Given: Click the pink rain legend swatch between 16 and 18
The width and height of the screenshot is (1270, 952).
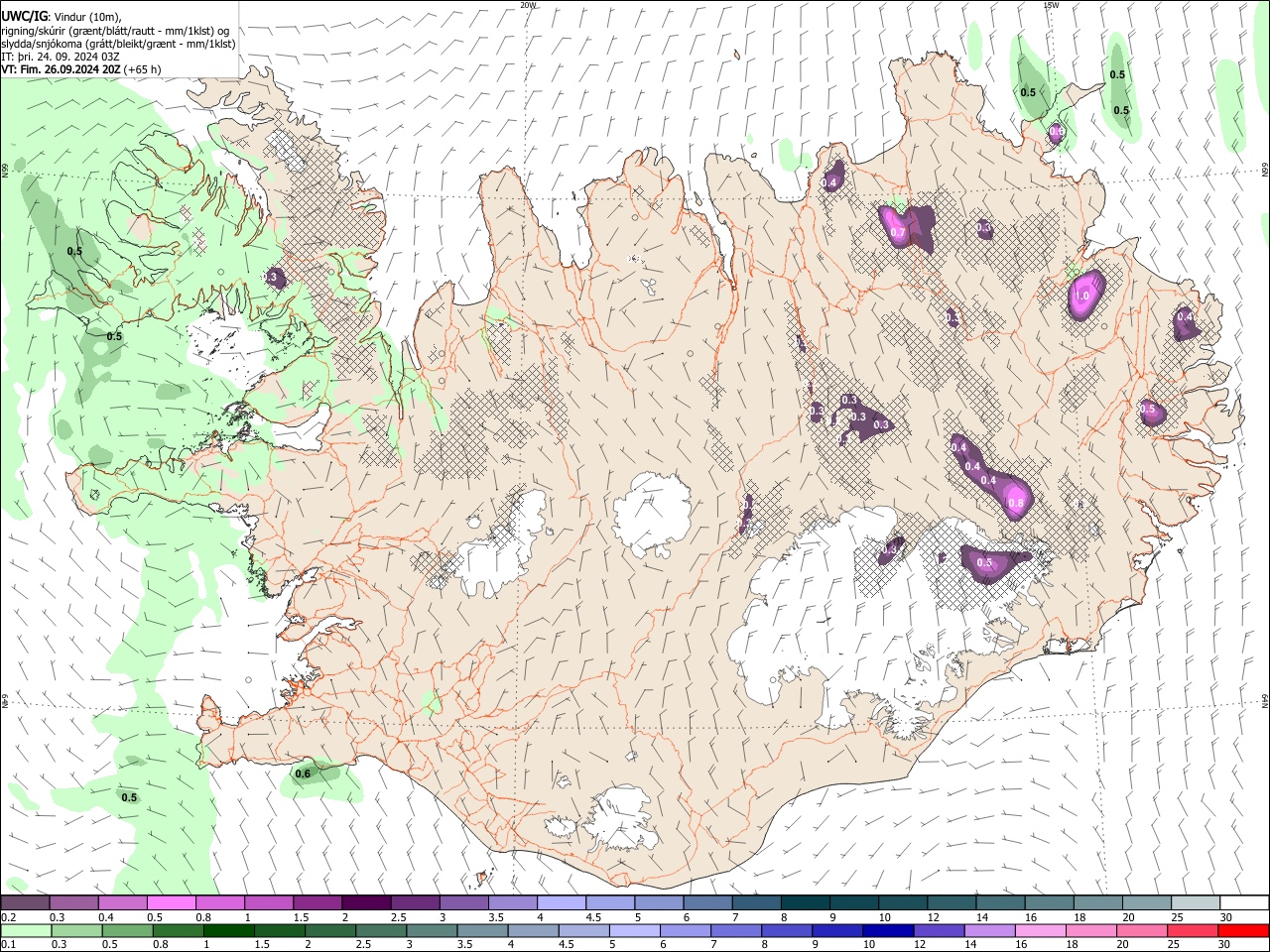Looking at the screenshot, I should (1040, 930).
